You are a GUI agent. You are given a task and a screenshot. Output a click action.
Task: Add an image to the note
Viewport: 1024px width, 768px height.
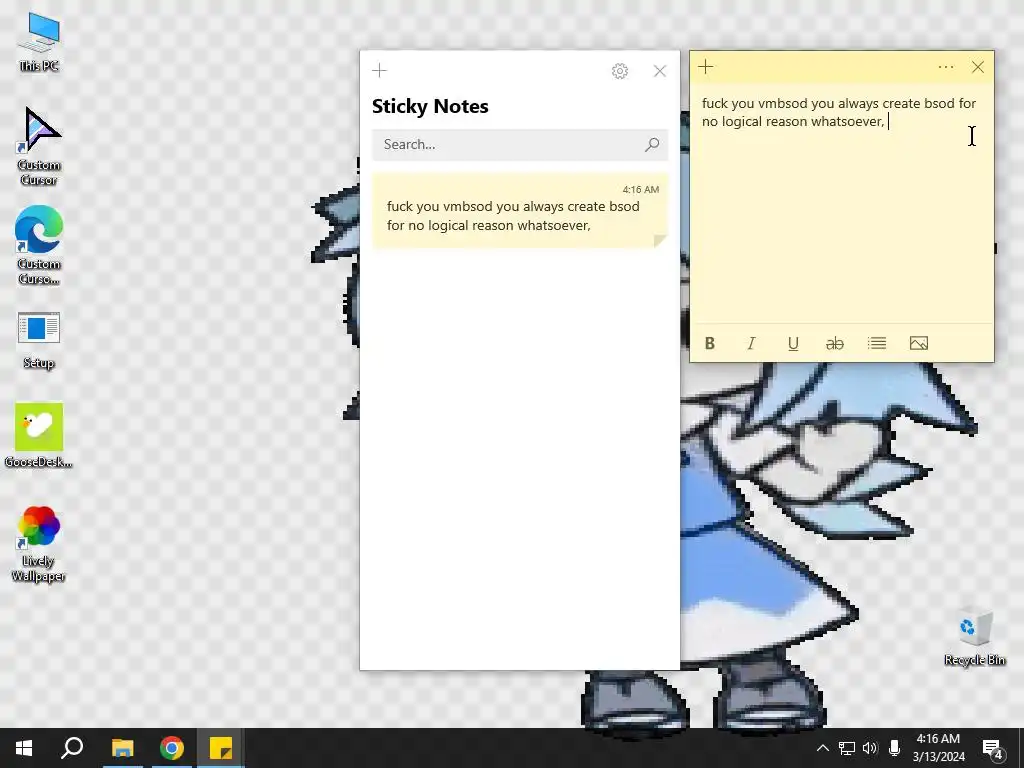[919, 344]
